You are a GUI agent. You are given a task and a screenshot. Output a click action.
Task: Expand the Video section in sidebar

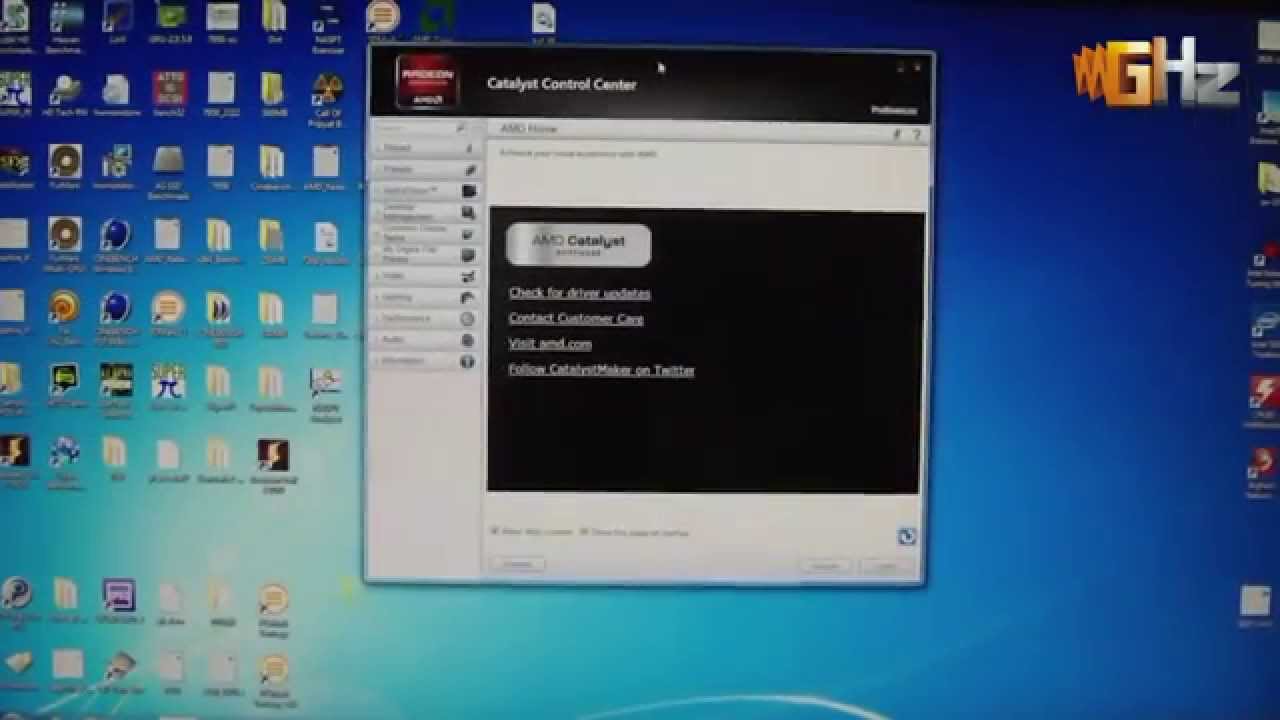click(425, 276)
